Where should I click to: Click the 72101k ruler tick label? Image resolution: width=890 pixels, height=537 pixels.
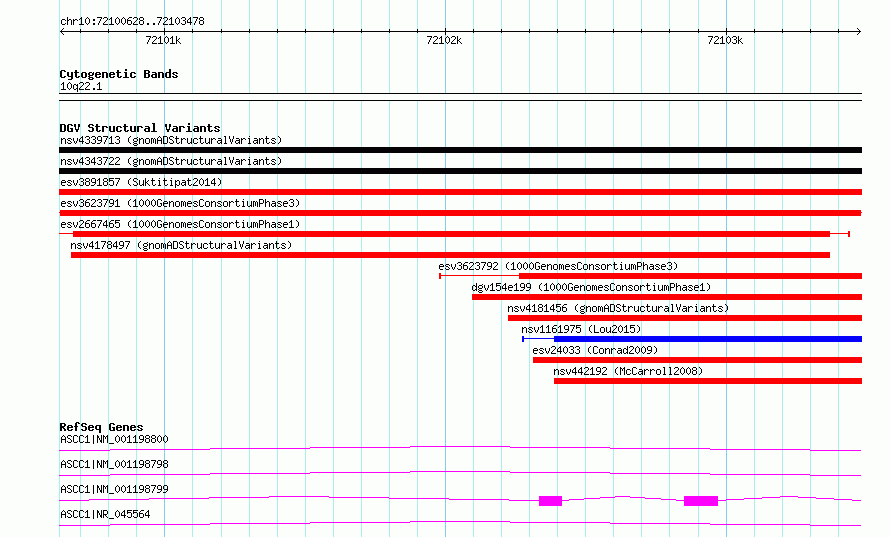(x=163, y=40)
